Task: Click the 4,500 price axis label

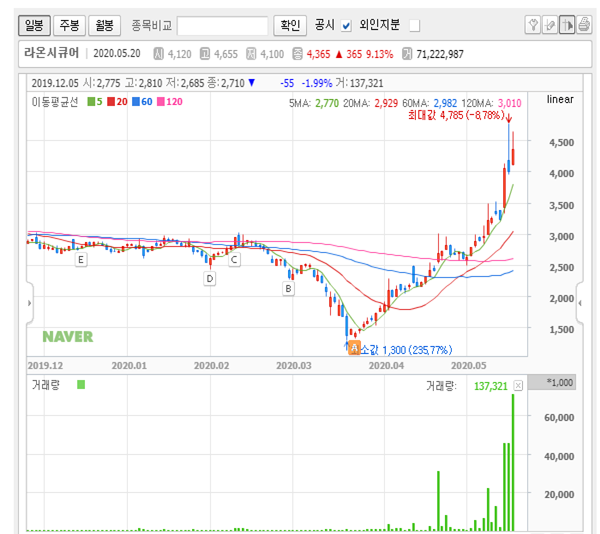Action: click(x=562, y=142)
